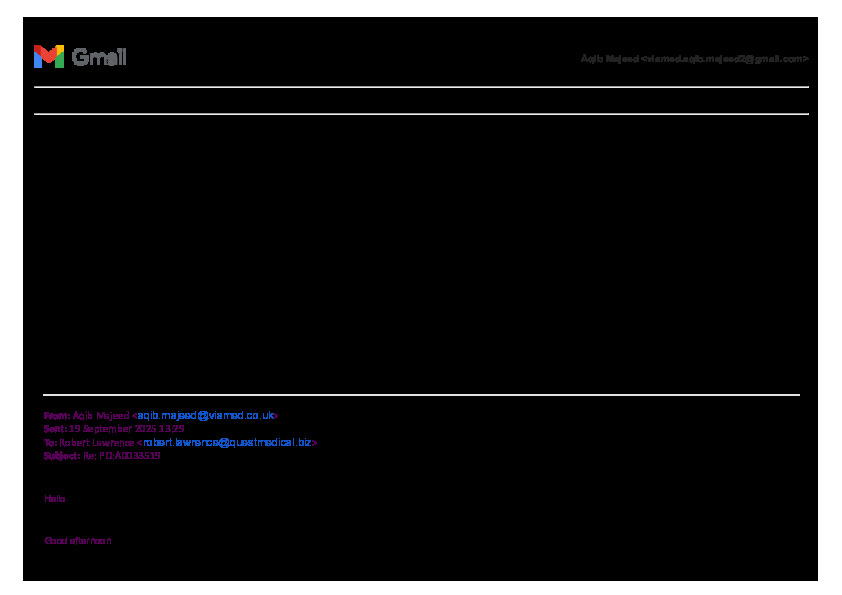Click the 'Sent:' label
This screenshot has height=595, width=842.
click(54, 428)
